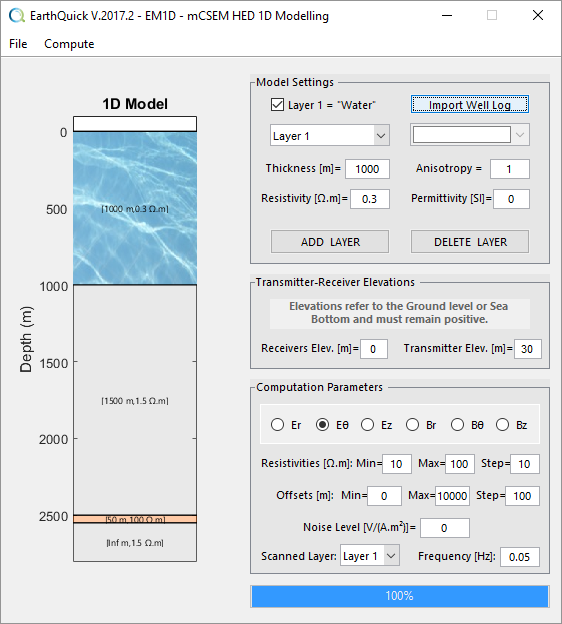The height and width of the screenshot is (624, 562).
Task: Click the Transmitter Elev. input field
Action: pos(527,349)
